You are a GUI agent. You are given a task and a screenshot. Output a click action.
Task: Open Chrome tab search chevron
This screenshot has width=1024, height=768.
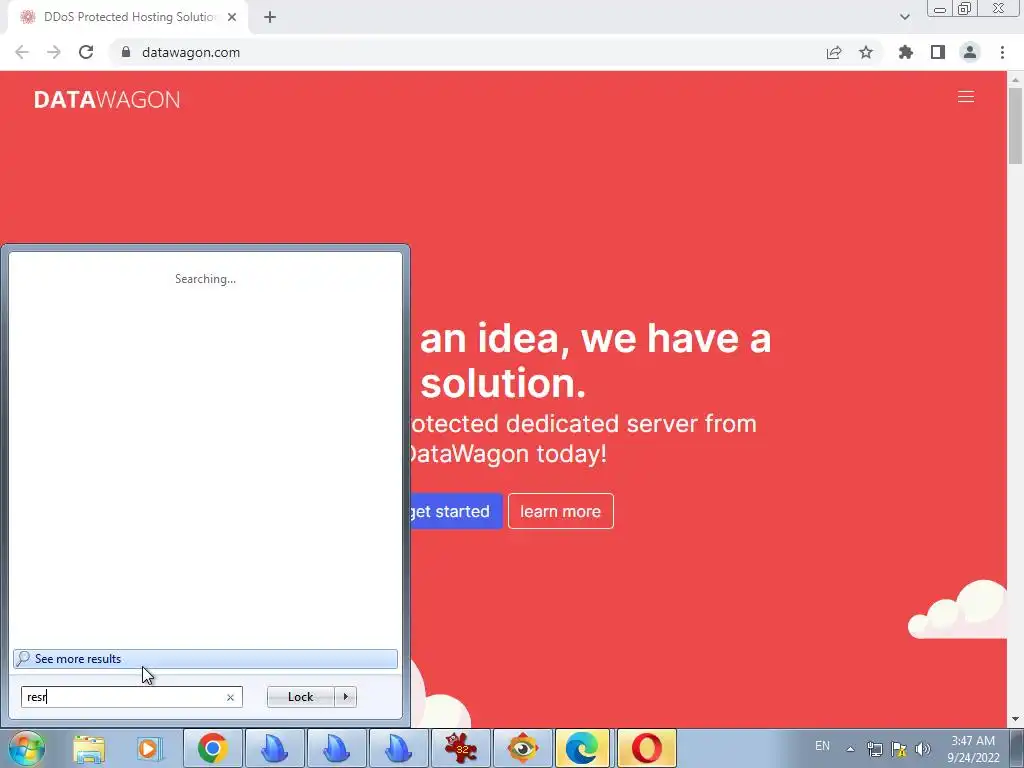[x=904, y=17]
